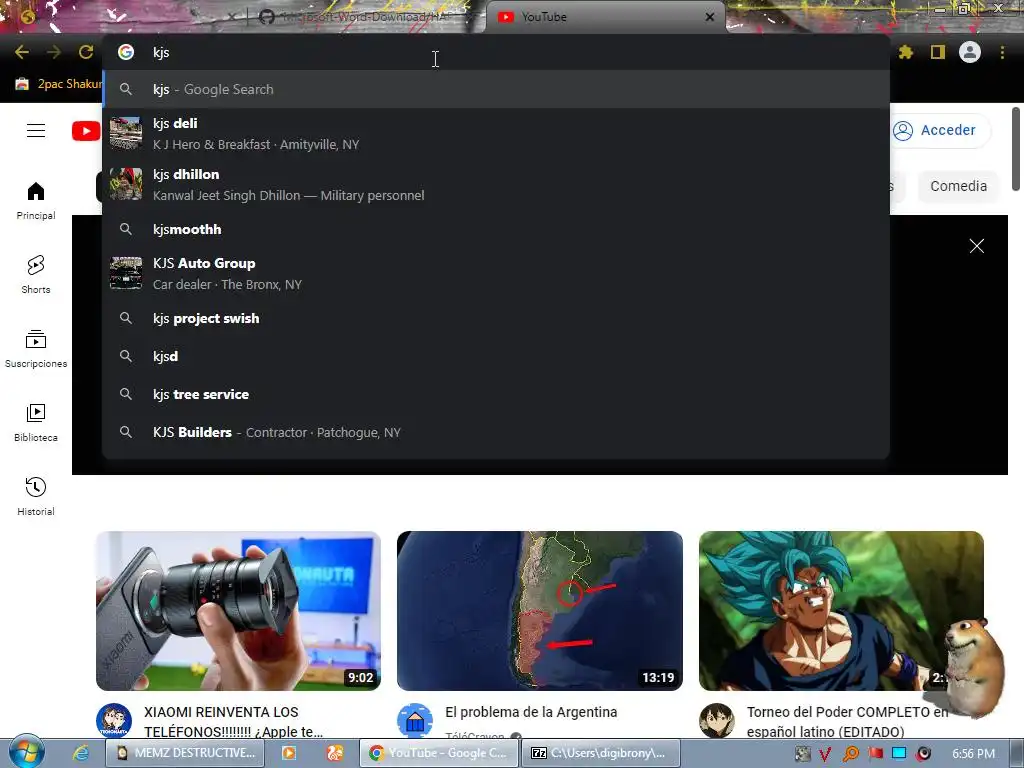Choose the 'KJS Builders' suggestion
Image resolution: width=1024 pixels, height=768 pixels.
(x=496, y=432)
